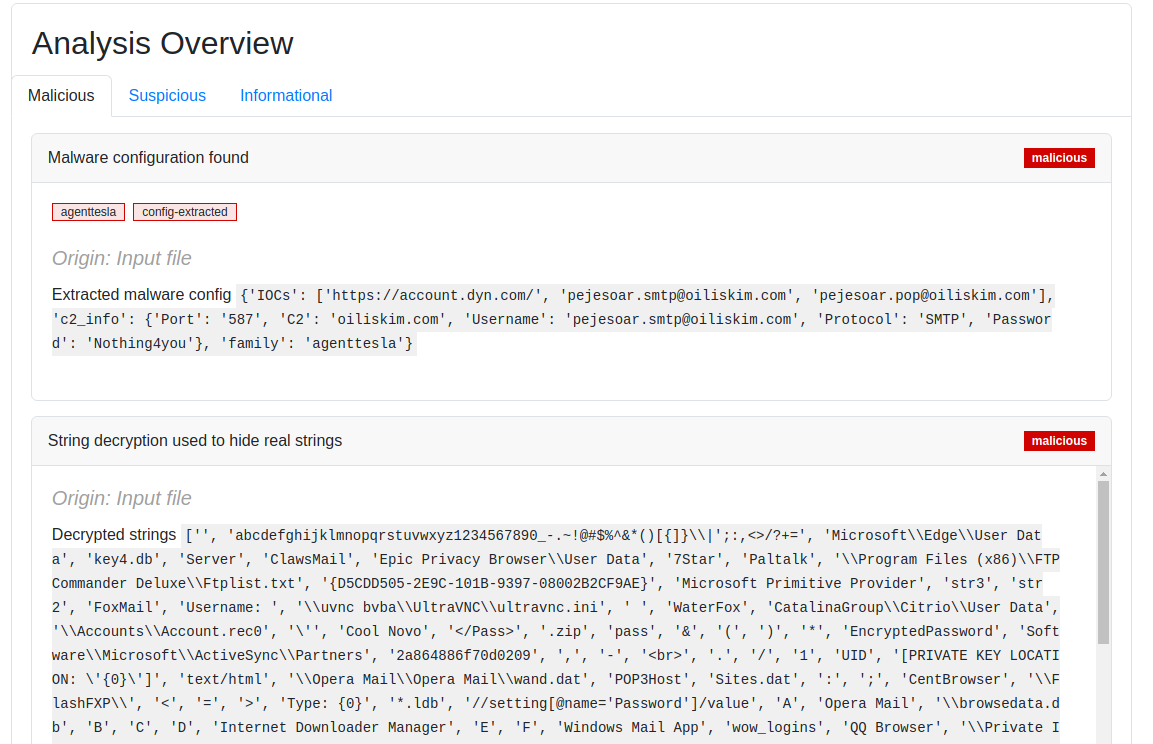Click Origin: Input file under String decryption
Image resolution: width=1153 pixels, height=744 pixels.
[x=121, y=498]
